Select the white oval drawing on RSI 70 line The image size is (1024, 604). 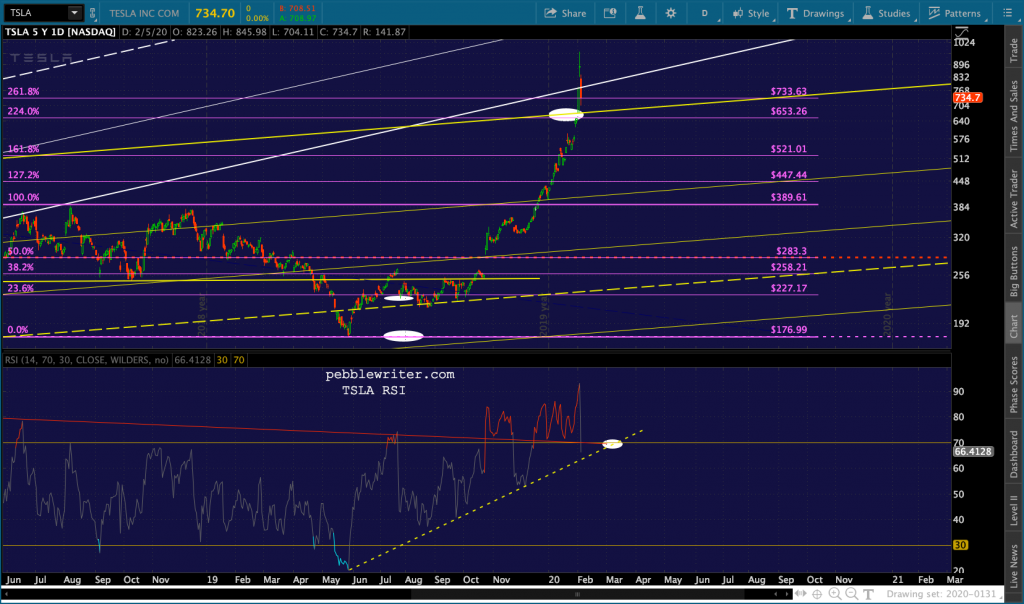click(x=612, y=444)
